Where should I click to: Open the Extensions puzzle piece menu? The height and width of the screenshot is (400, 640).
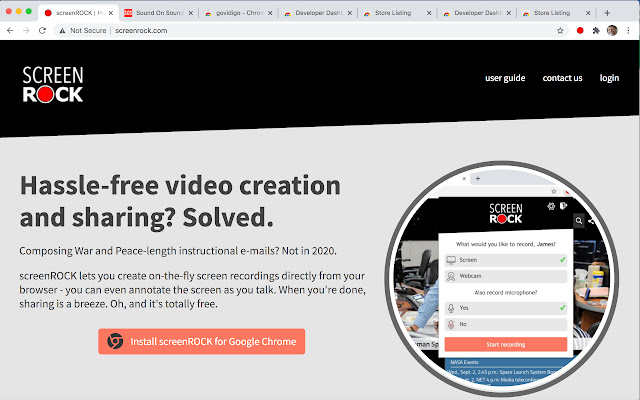tap(596, 31)
